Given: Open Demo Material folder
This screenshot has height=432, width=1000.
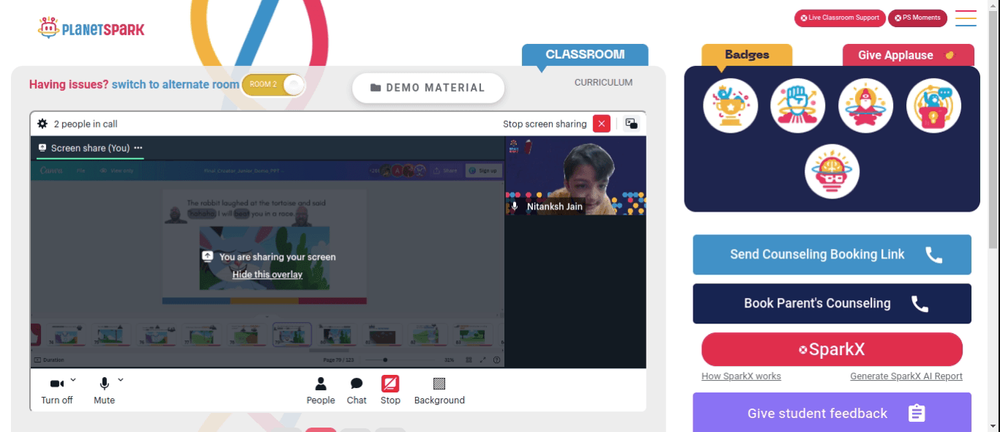Looking at the screenshot, I should pos(428,88).
